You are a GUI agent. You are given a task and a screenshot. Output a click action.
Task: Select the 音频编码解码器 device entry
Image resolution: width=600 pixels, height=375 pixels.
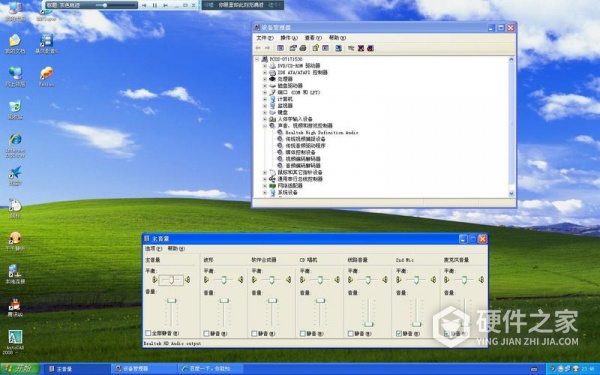303,166
